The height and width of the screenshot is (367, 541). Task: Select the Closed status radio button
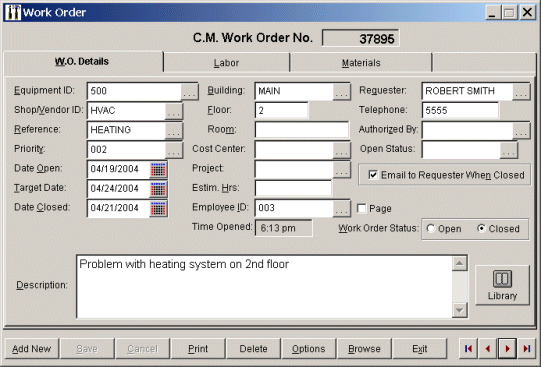point(481,228)
